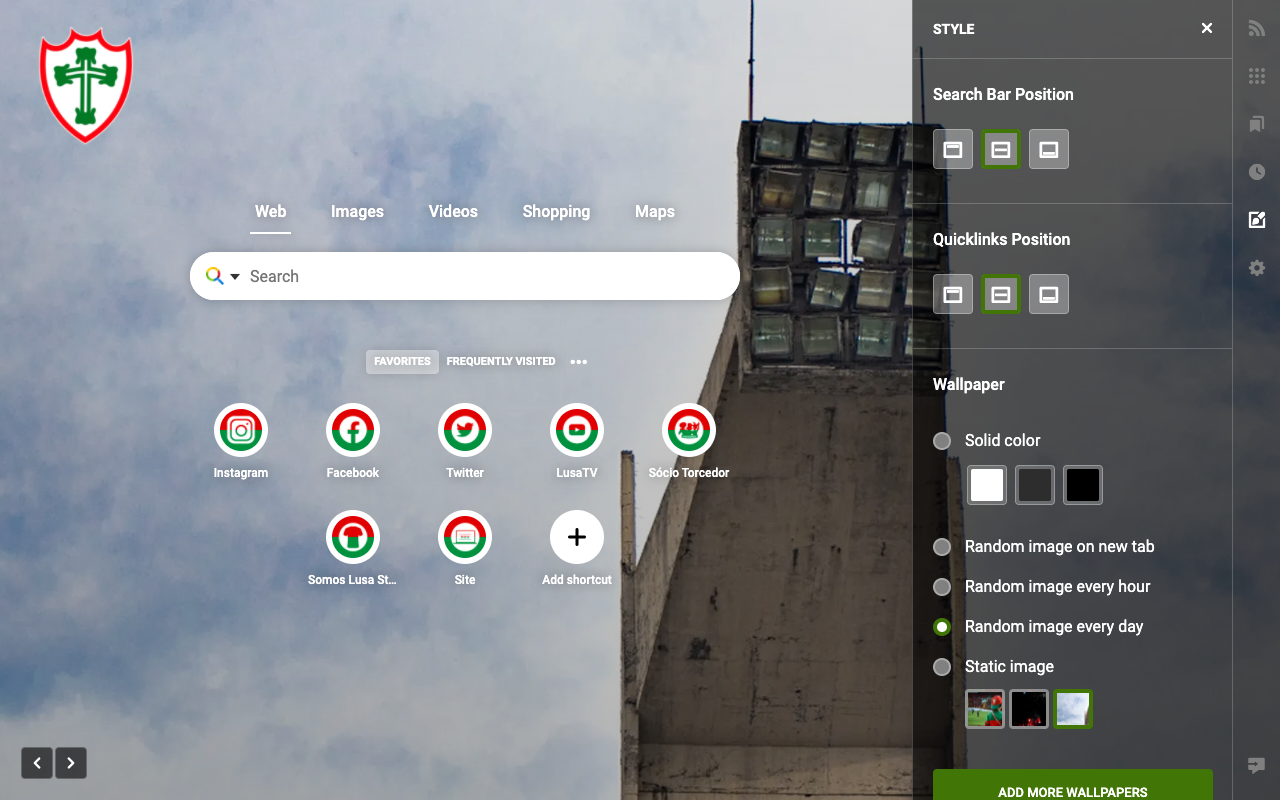
Task: Close the Style panel
Action: tap(1207, 28)
